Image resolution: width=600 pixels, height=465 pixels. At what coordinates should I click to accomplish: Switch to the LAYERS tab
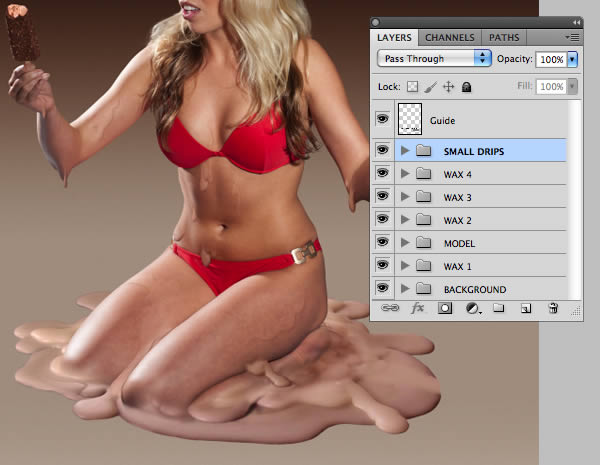(394, 38)
